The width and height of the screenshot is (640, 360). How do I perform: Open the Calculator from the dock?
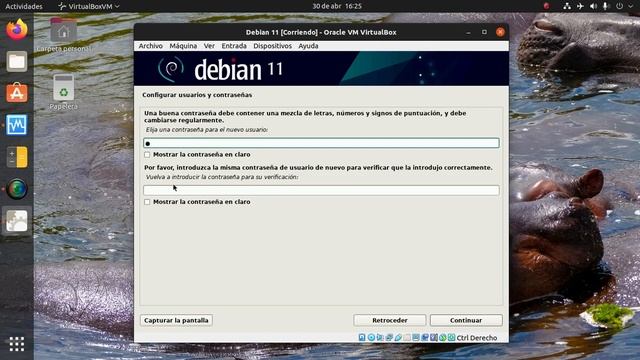17,157
